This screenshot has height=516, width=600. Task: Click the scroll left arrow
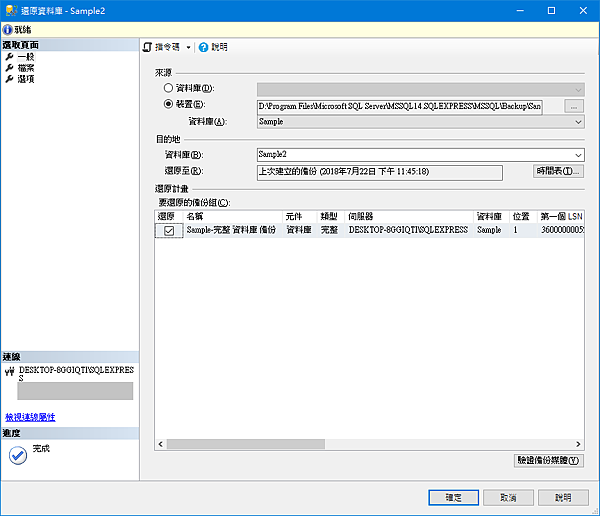click(x=160, y=444)
